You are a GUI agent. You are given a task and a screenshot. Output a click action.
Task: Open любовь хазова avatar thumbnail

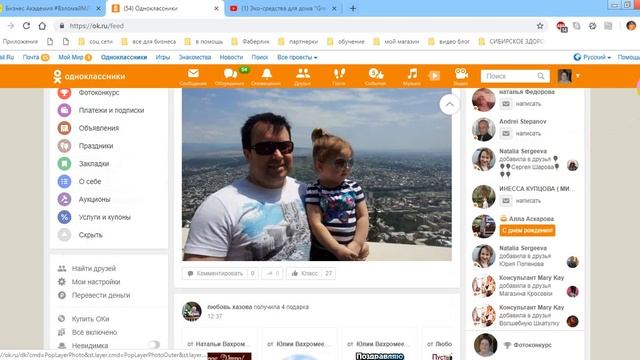pyautogui.click(x=192, y=311)
